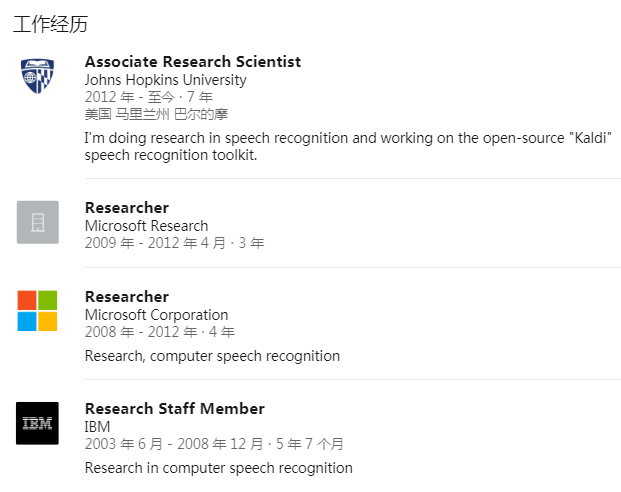The width and height of the screenshot is (621, 492).
Task: Click the Johns Hopkins University shield logo
Action: click(37, 76)
